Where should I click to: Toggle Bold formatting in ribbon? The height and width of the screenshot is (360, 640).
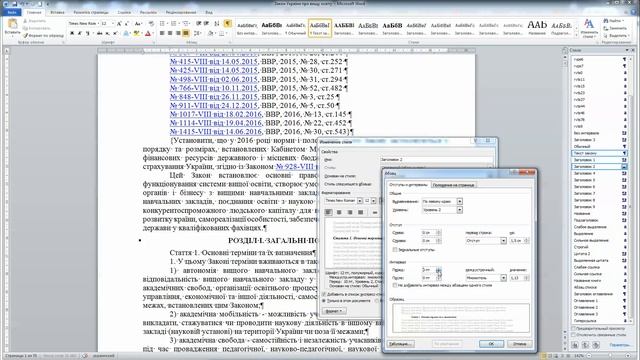(x=72, y=33)
